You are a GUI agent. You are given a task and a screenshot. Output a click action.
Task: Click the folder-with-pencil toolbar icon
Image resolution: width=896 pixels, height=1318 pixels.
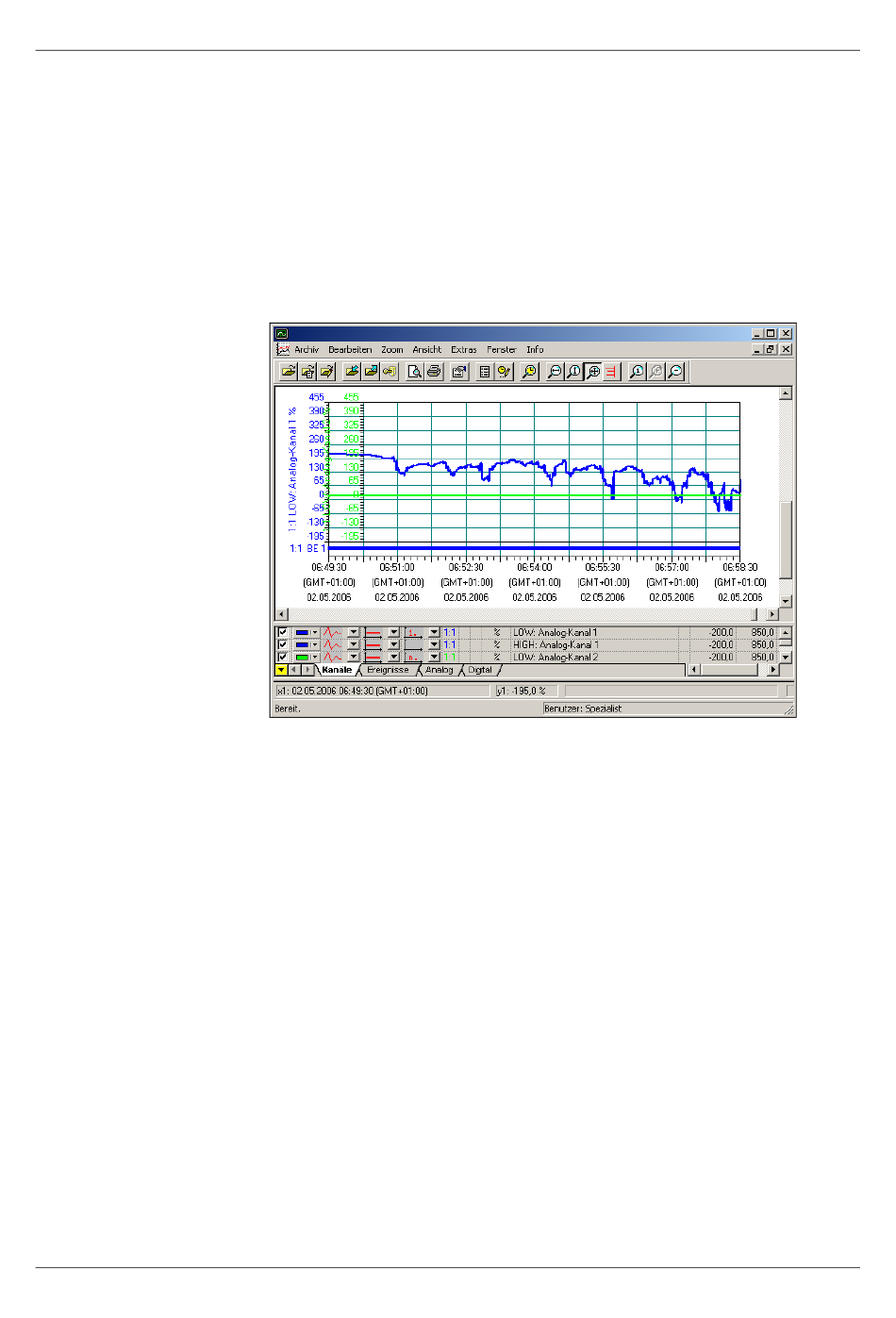326,372
